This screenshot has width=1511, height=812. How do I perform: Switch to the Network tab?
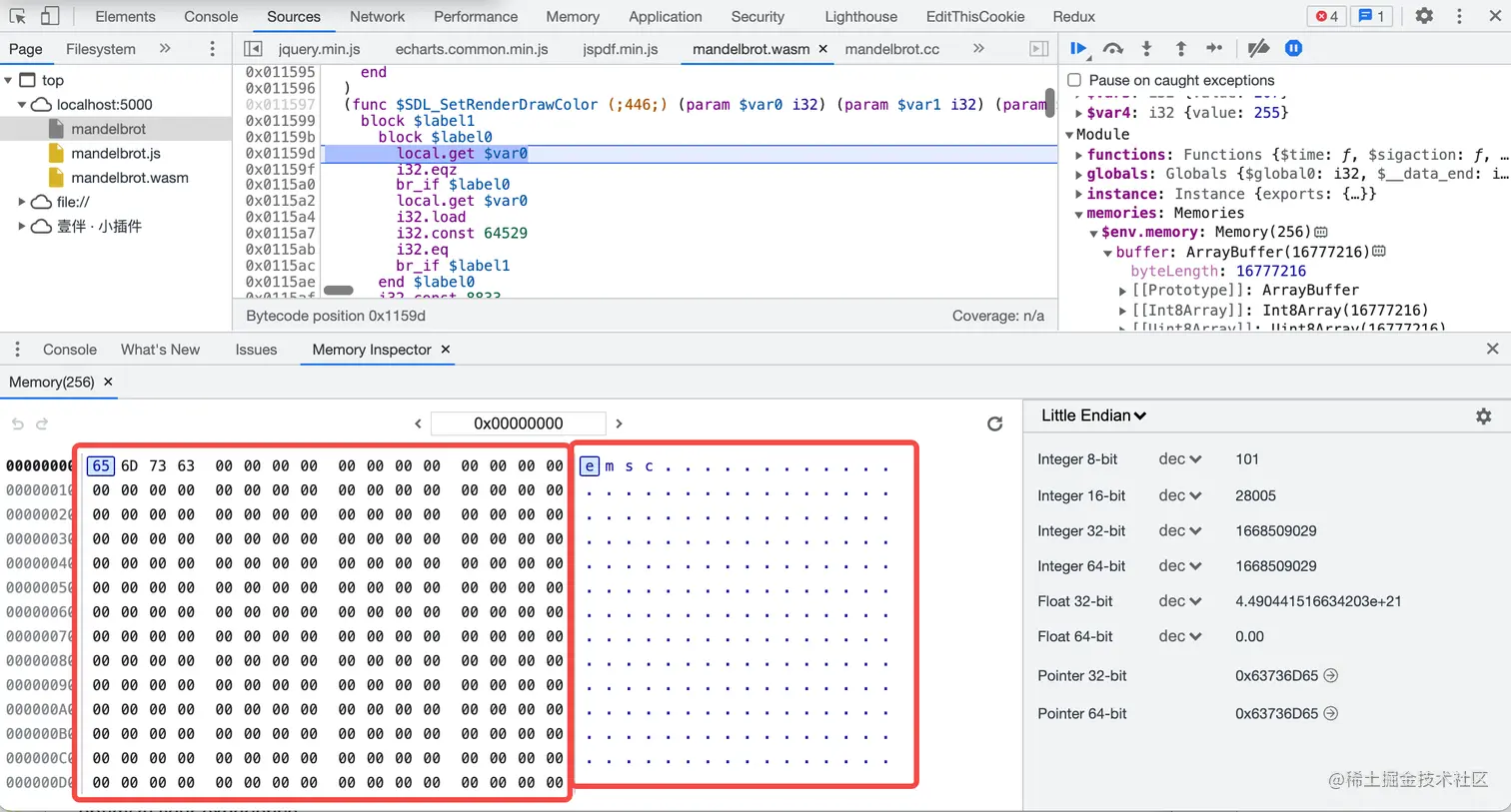(377, 16)
